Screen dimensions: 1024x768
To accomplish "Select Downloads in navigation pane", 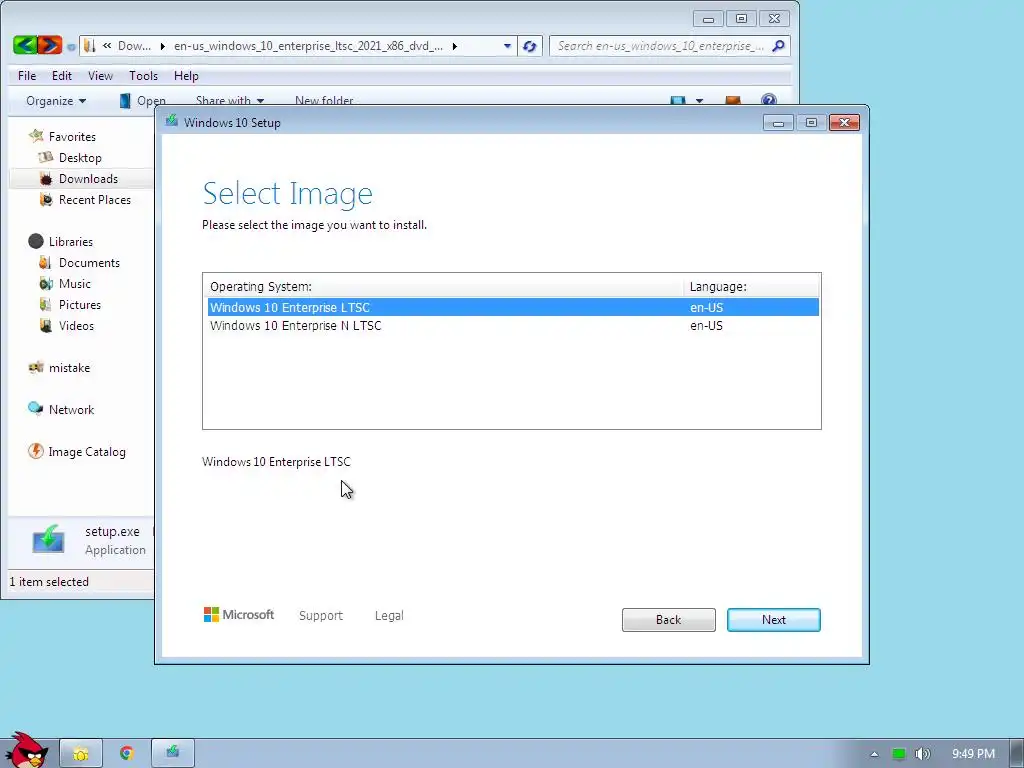I will (x=78, y=178).
